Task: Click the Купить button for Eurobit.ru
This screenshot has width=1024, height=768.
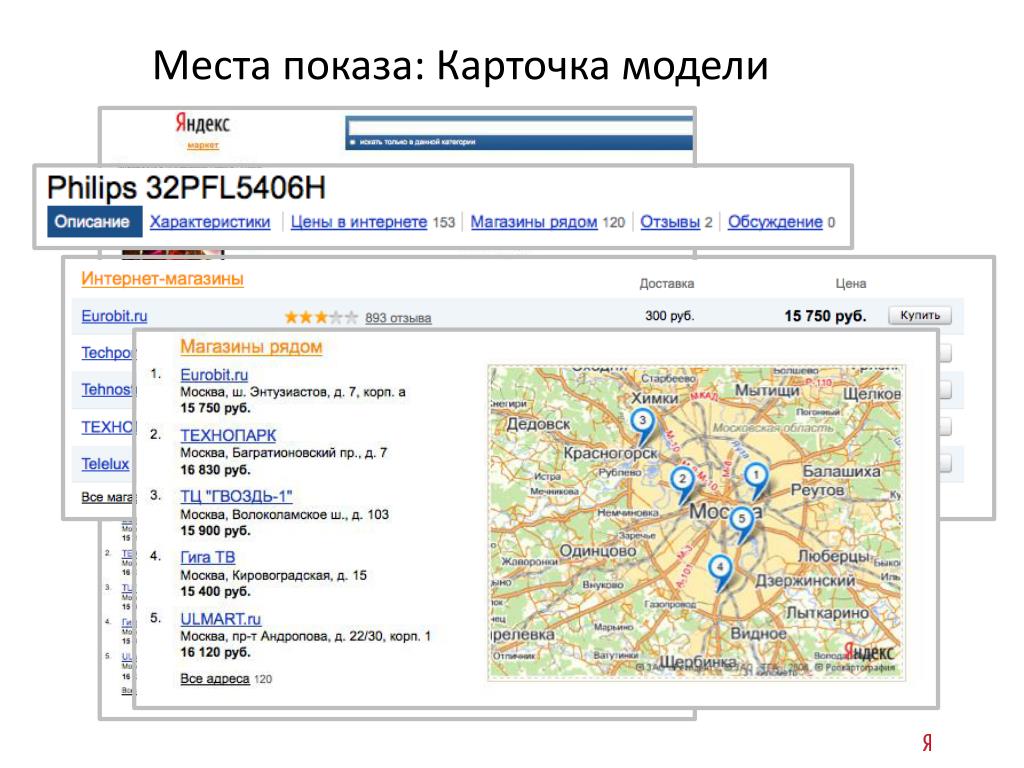Action: 920,315
